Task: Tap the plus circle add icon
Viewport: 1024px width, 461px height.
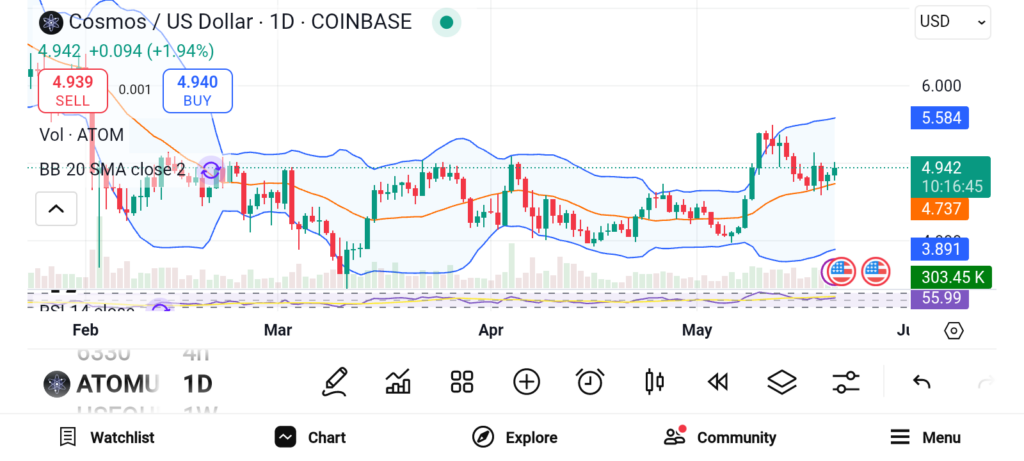Action: click(x=526, y=382)
